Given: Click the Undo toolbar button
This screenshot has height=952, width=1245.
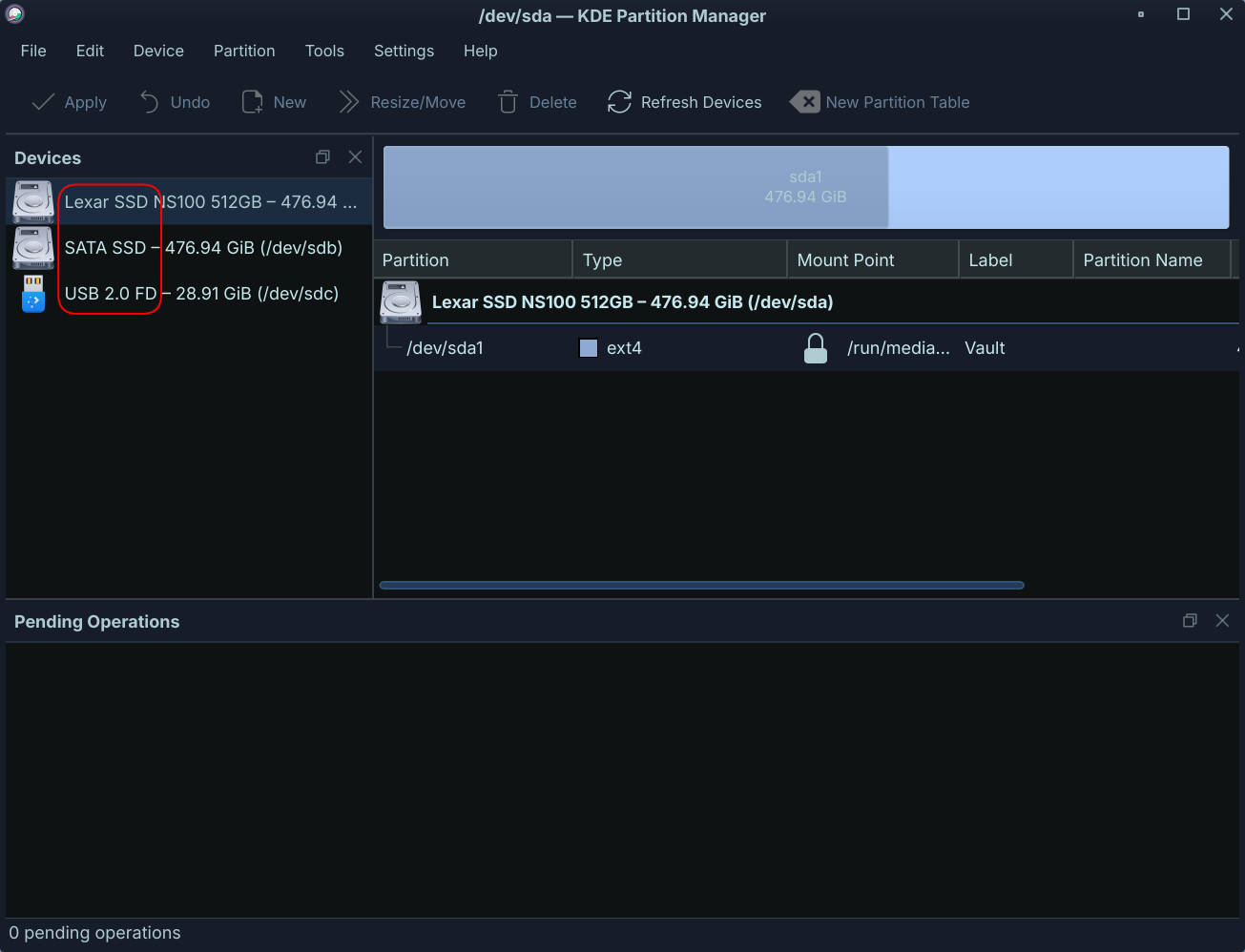Looking at the screenshot, I should pyautogui.click(x=175, y=102).
